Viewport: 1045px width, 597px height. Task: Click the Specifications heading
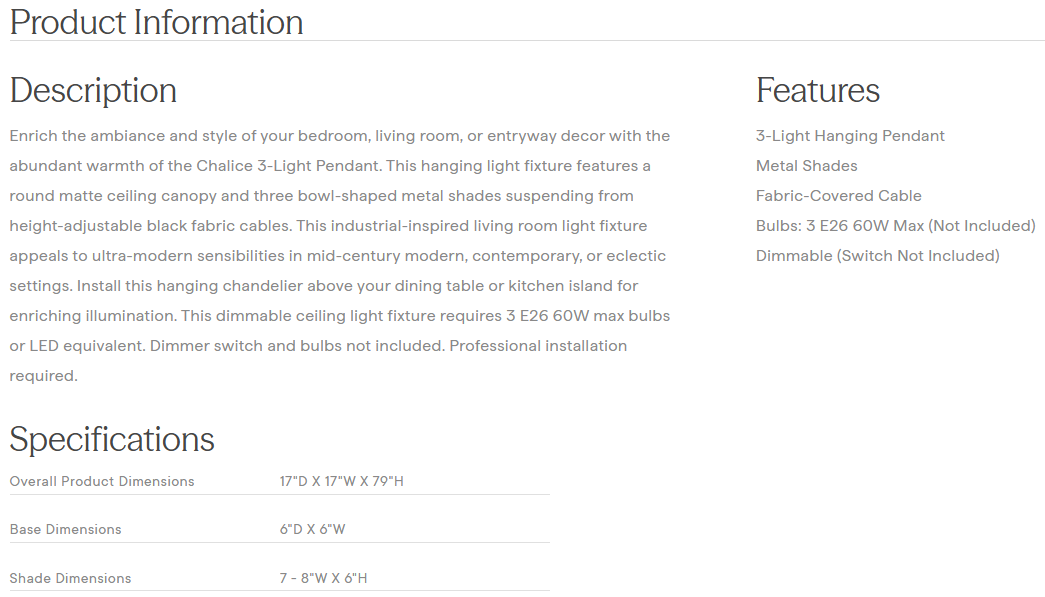(x=112, y=440)
